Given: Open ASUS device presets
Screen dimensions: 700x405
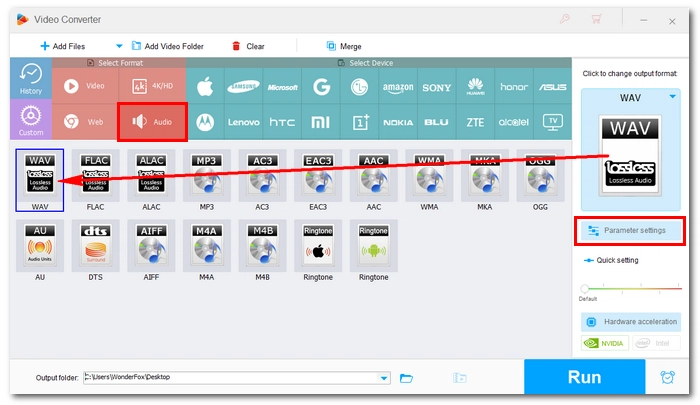Looking at the screenshot, I should 552,86.
